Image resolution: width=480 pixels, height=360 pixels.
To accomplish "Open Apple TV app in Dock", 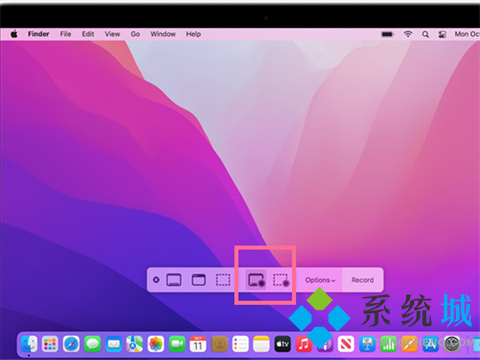I will point(282,344).
